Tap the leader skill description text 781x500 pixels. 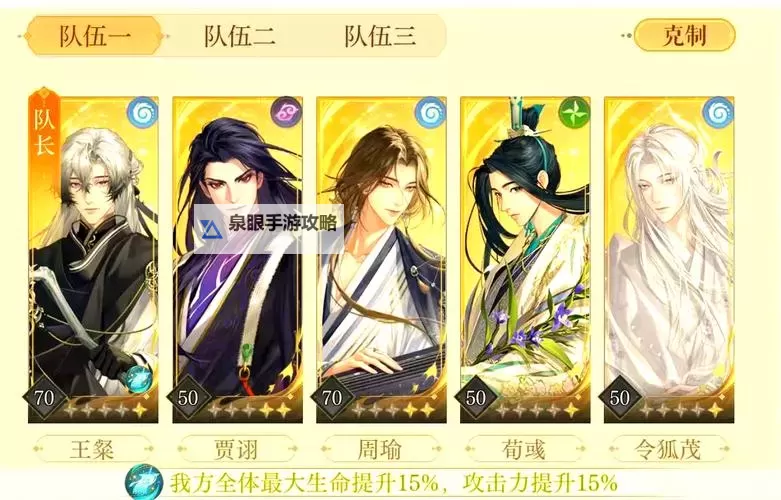click(393, 483)
